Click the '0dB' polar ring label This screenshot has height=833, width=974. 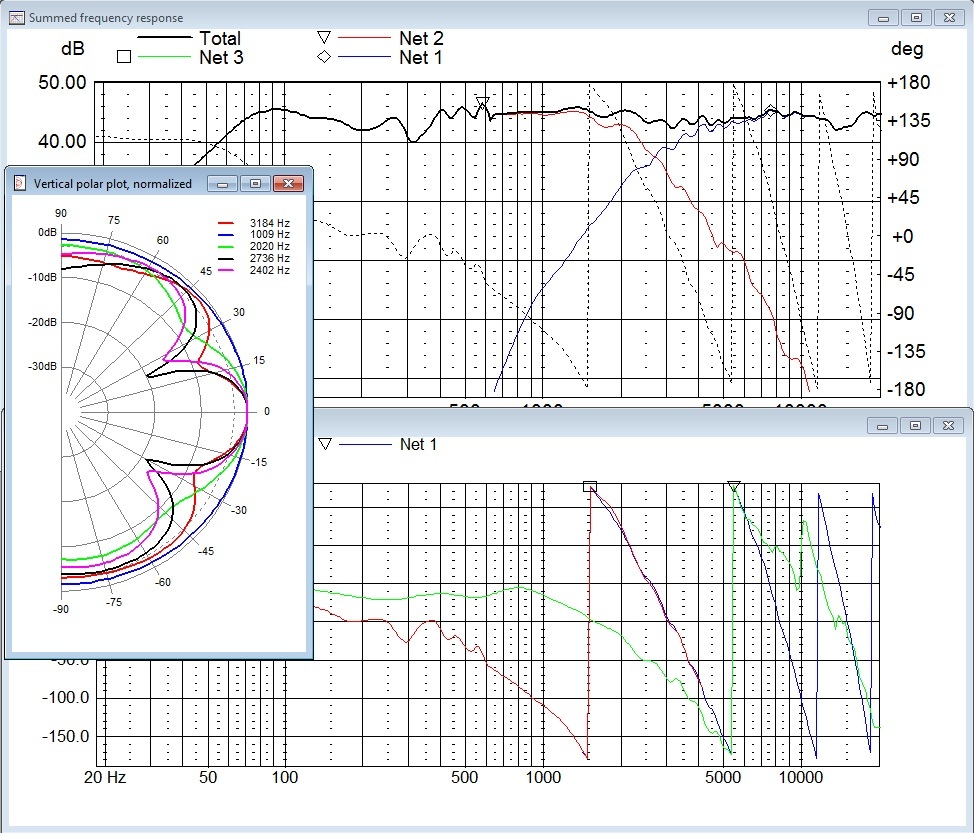(47, 232)
